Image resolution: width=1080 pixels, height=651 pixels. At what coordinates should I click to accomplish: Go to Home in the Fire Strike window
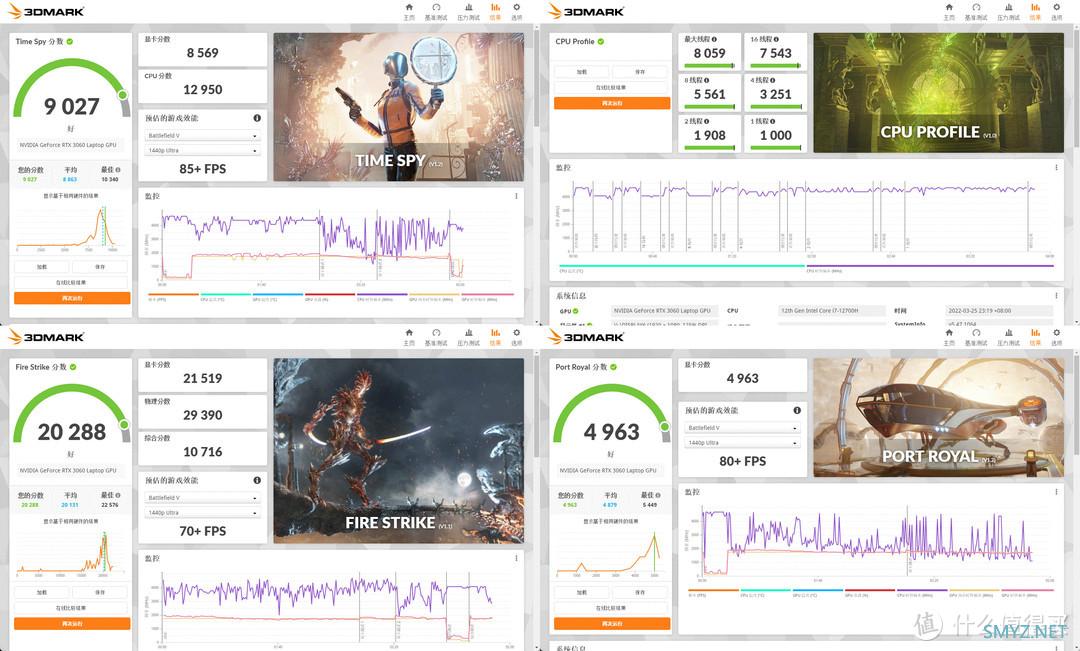409,337
